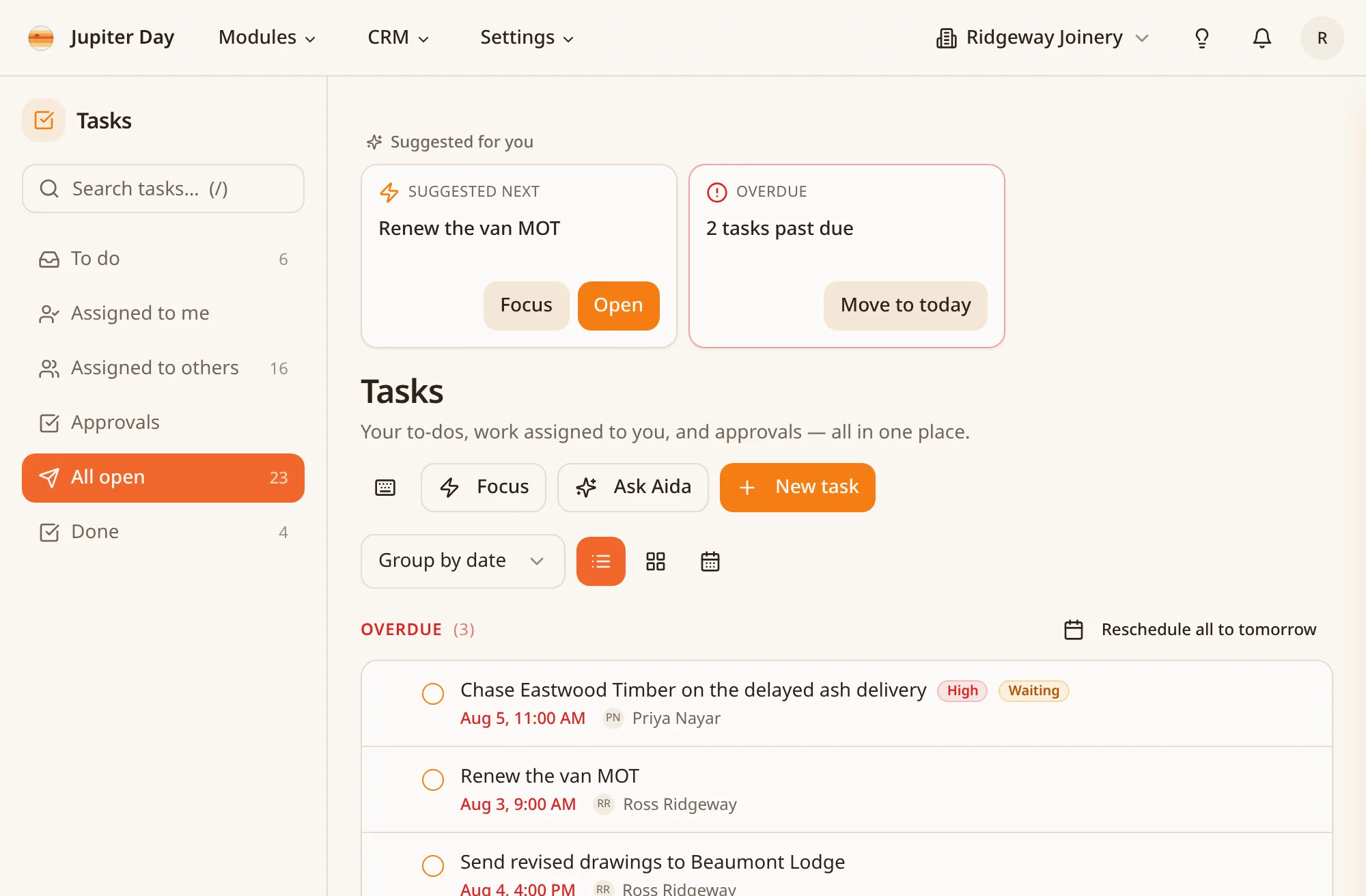Click the Aug 3, 9:00 AM due date

coord(518,804)
